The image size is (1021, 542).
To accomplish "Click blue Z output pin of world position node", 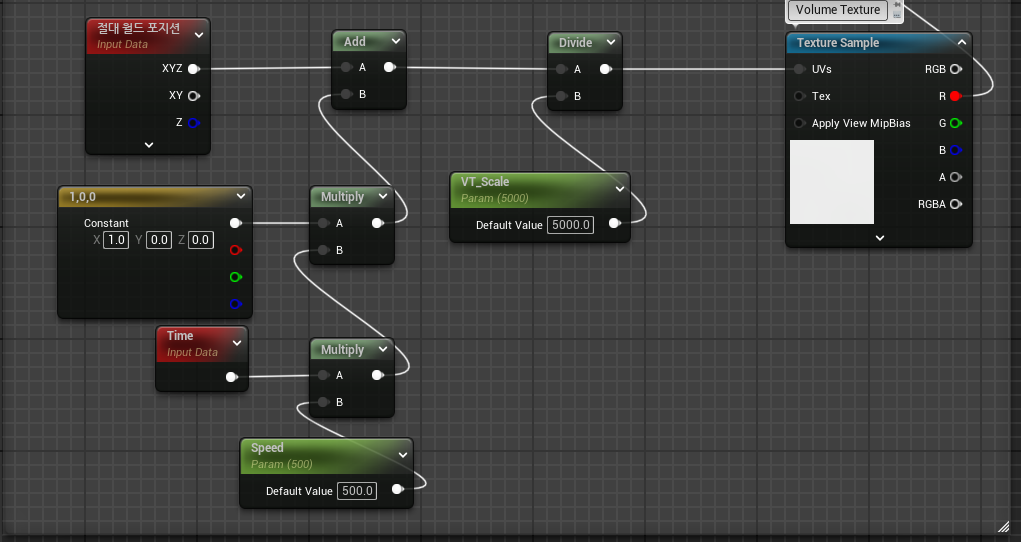I will (193, 122).
